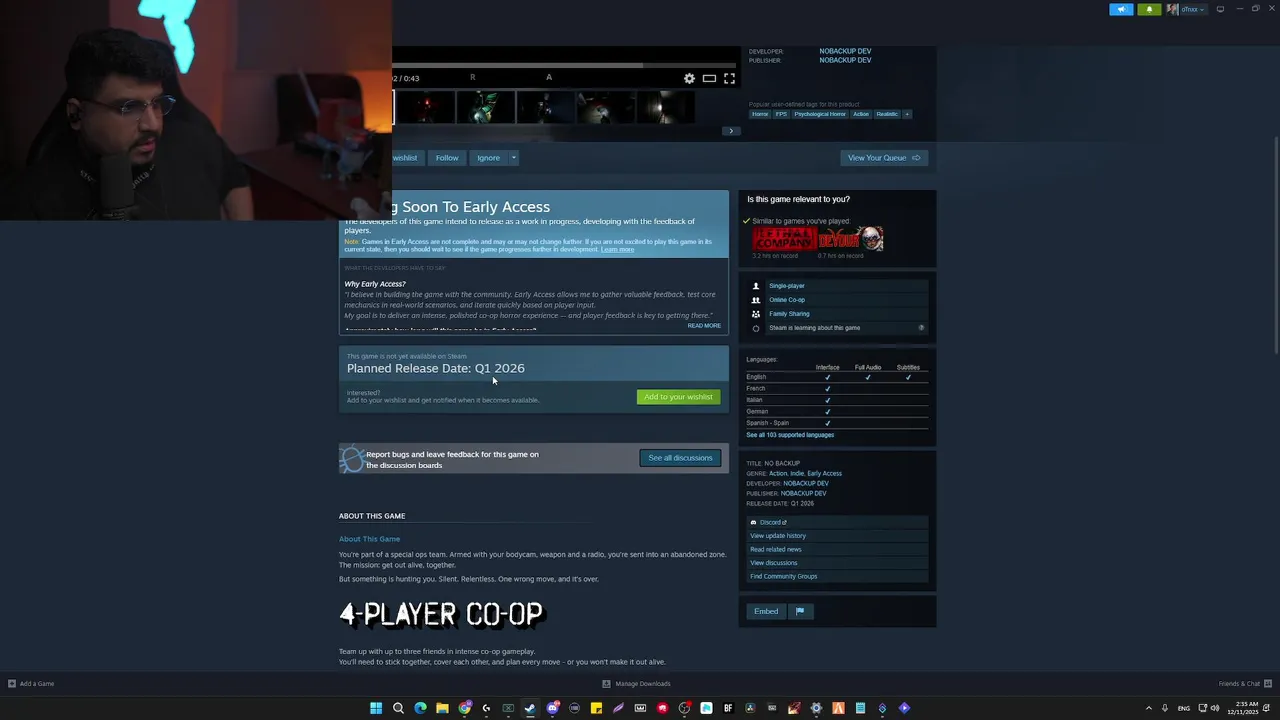Open File Explorer from taskbar

(442, 708)
